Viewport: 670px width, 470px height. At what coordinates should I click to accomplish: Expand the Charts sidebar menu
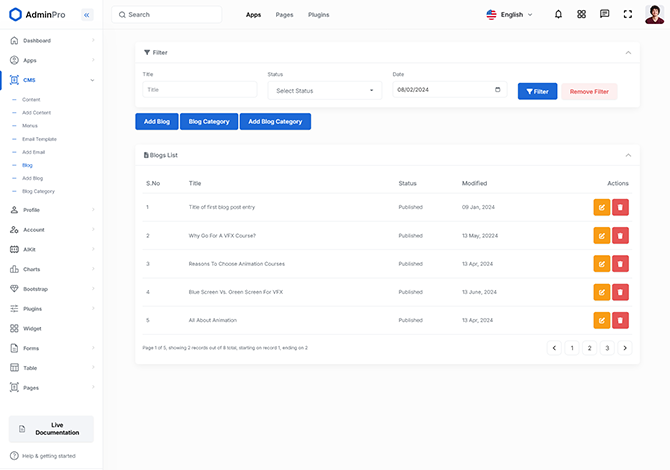(51, 269)
